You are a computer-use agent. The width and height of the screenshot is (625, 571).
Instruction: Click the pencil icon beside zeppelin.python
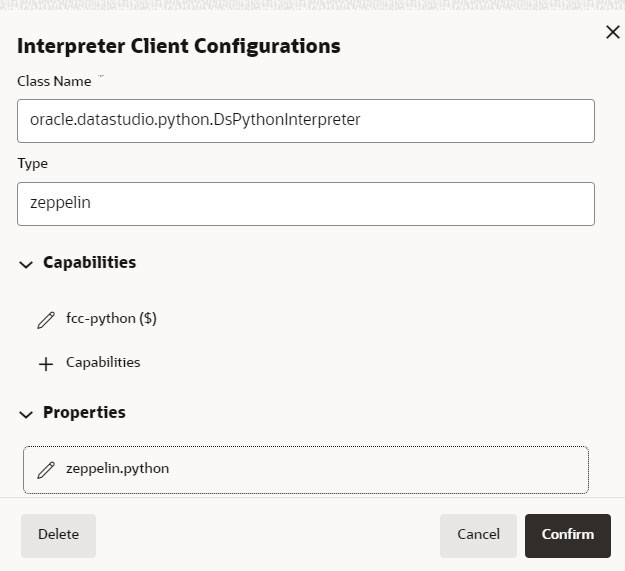point(46,469)
